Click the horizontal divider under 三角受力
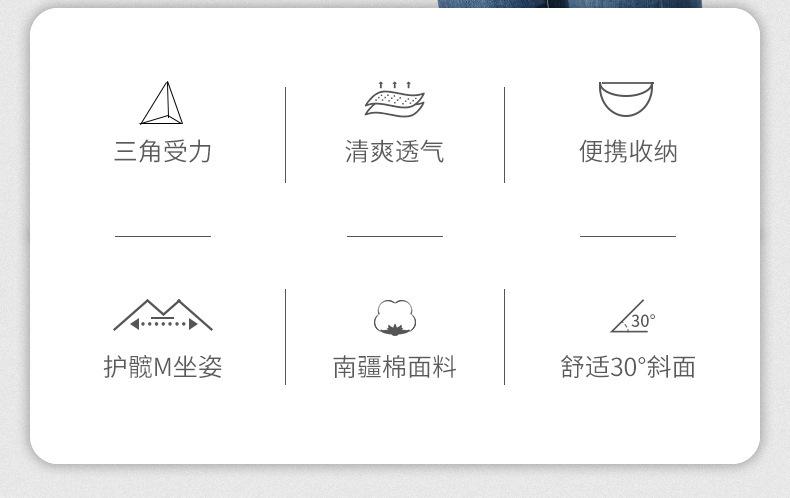Viewport: 790px width, 498px height. click(163, 236)
